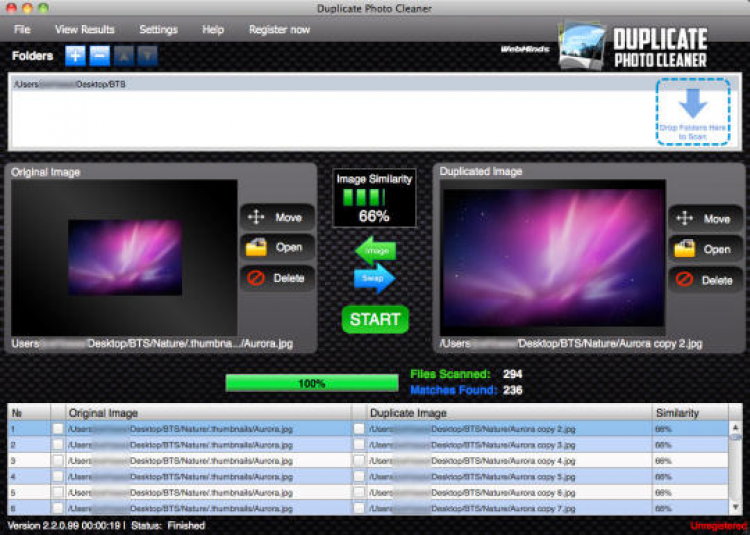The image size is (750, 535).
Task: Click the Original Image column header
Action: pos(208,413)
